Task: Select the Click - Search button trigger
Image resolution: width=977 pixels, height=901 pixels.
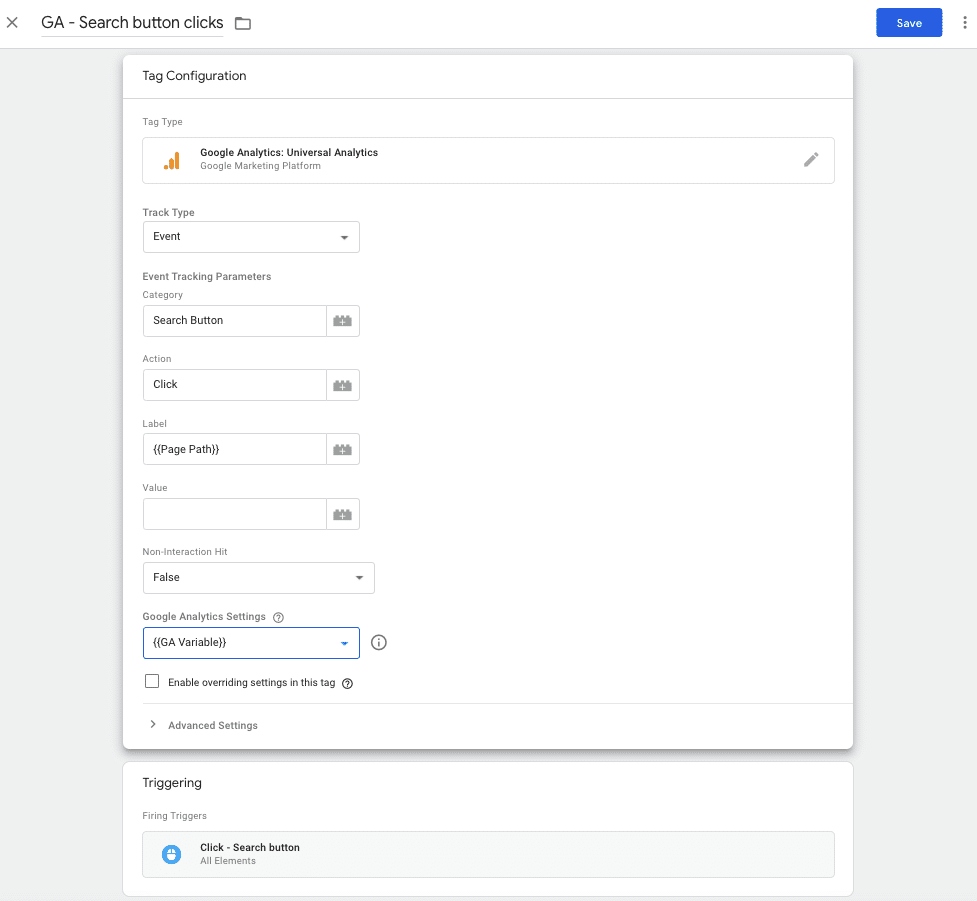Action: (x=487, y=853)
